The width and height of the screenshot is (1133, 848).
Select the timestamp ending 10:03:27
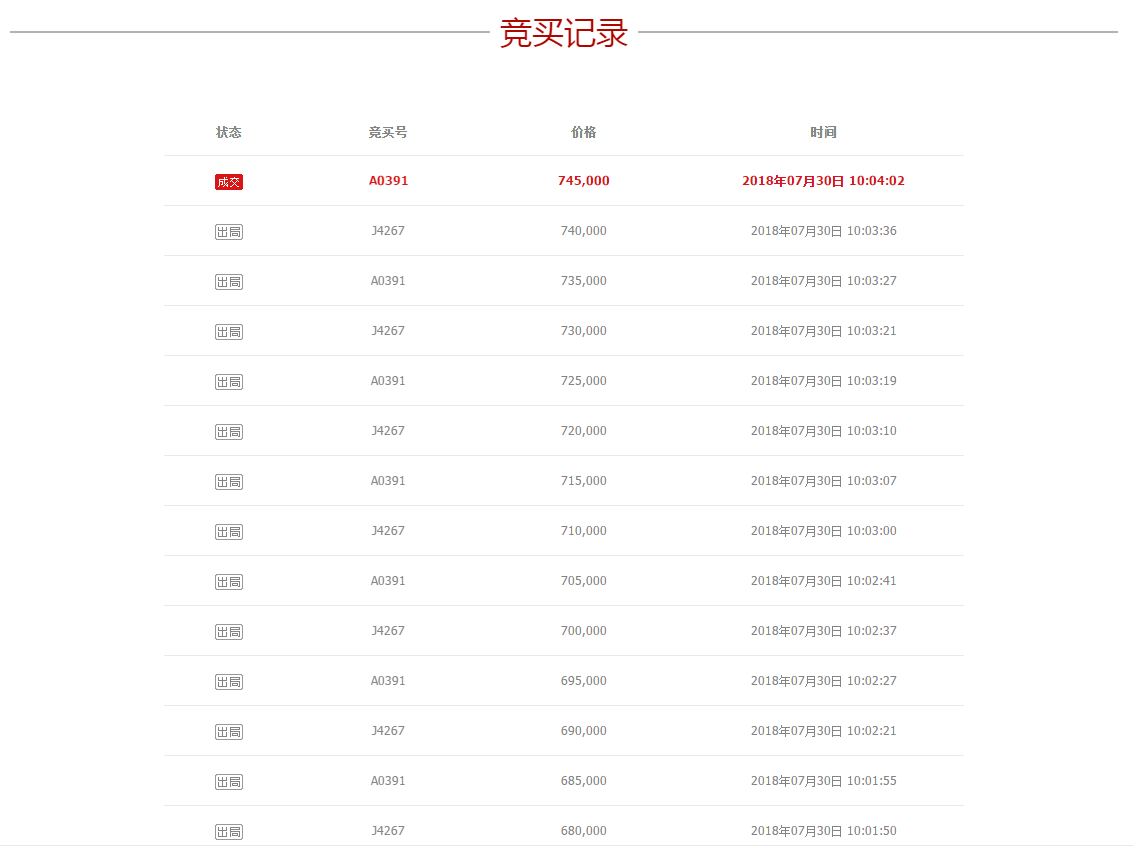(823, 280)
